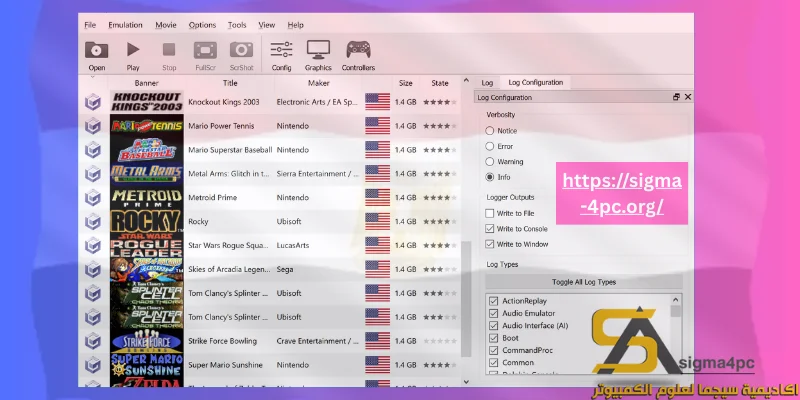Click Sega maker cell
Screen dimensions: 800x400
(x=285, y=269)
